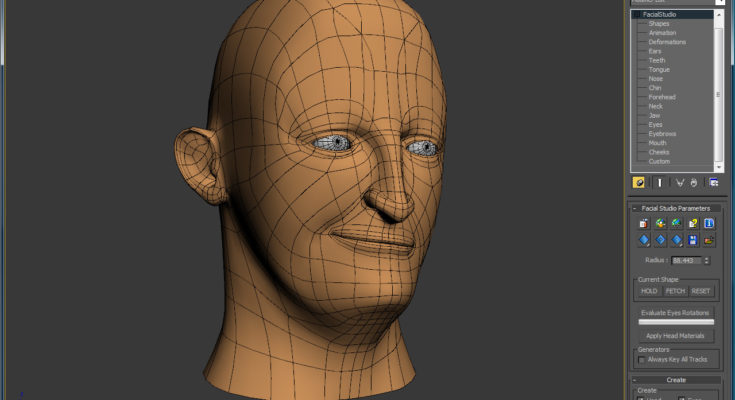This screenshot has width=735, height=400.
Task: Click Evaluate Eyes Rotations button
Action: coord(675,313)
